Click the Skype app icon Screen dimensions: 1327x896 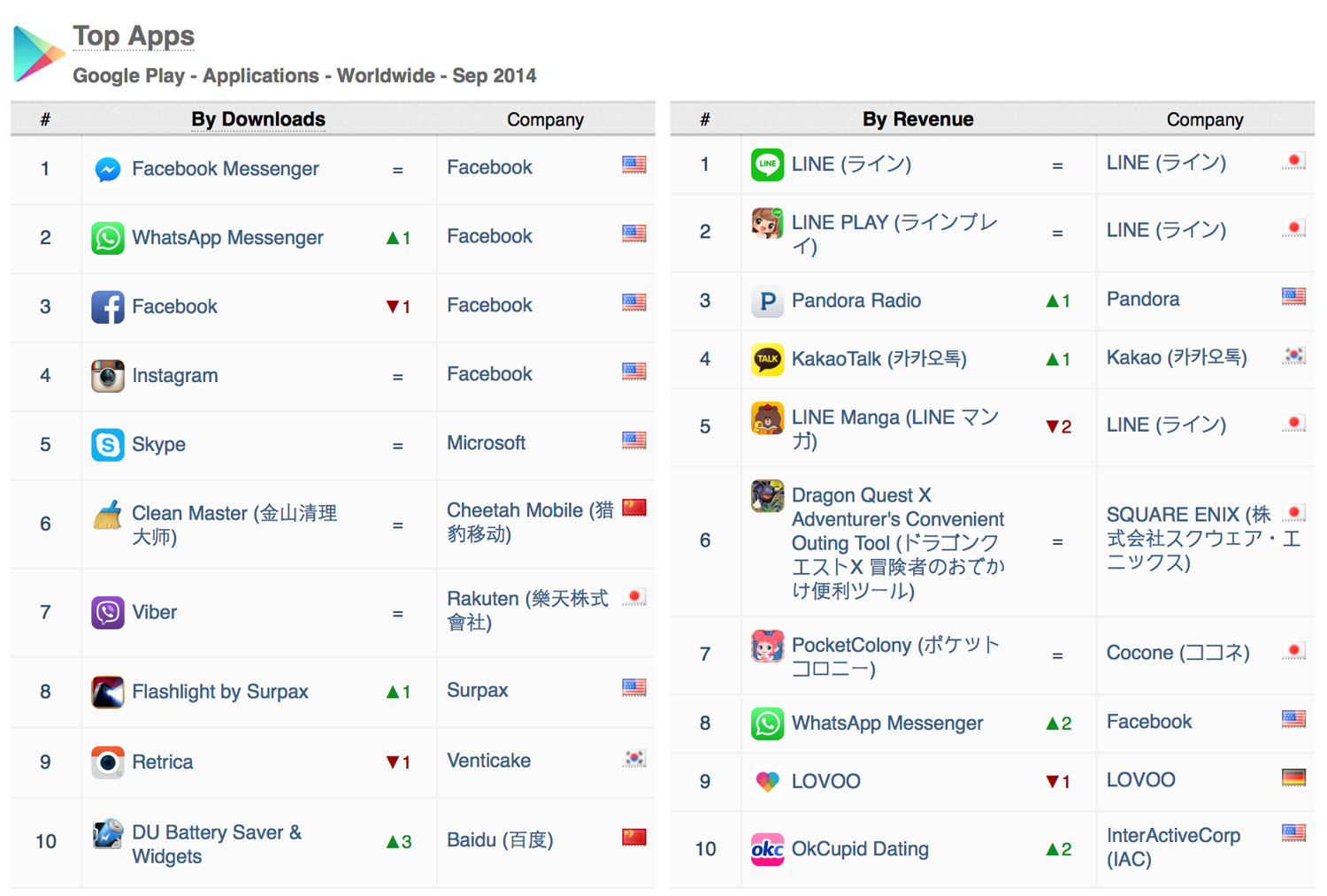point(108,445)
